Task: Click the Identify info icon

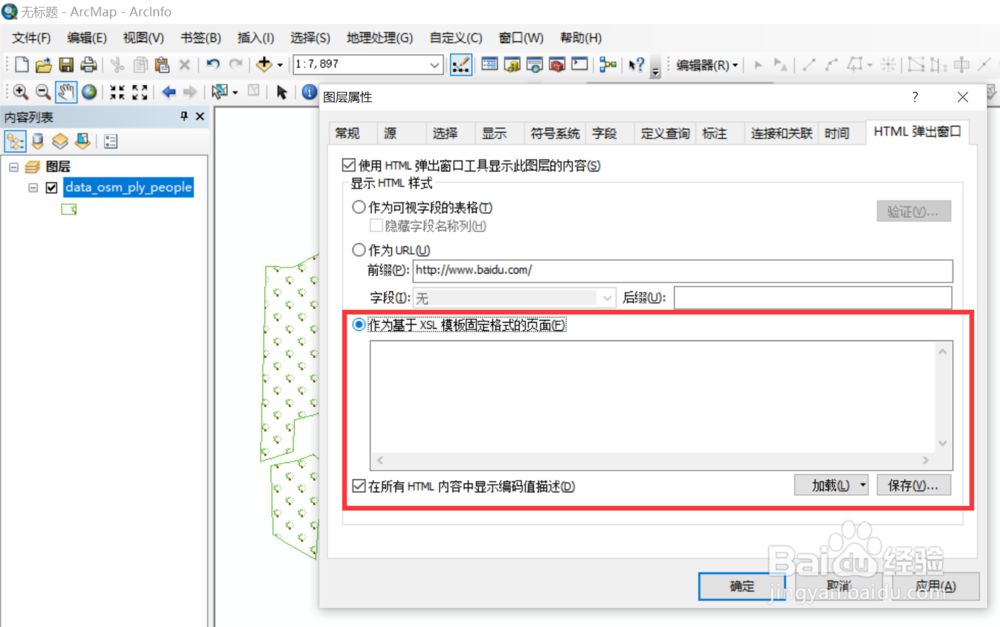Action: (x=307, y=92)
